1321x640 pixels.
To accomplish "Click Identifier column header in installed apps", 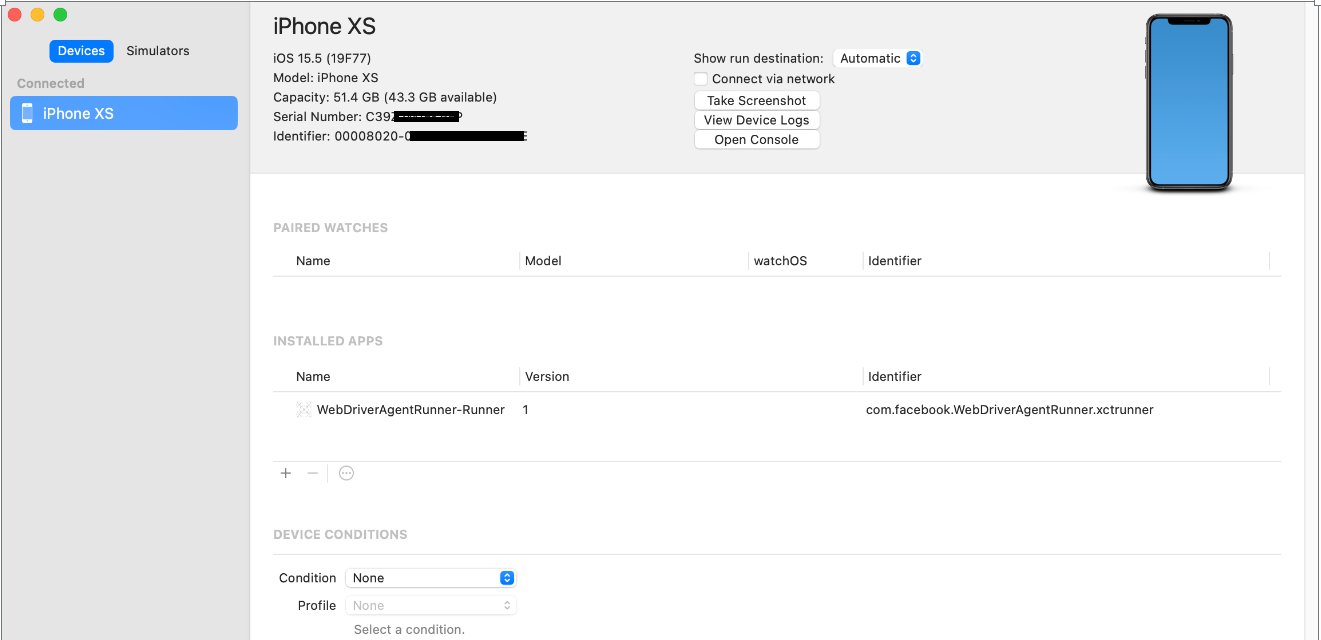I will click(x=895, y=376).
